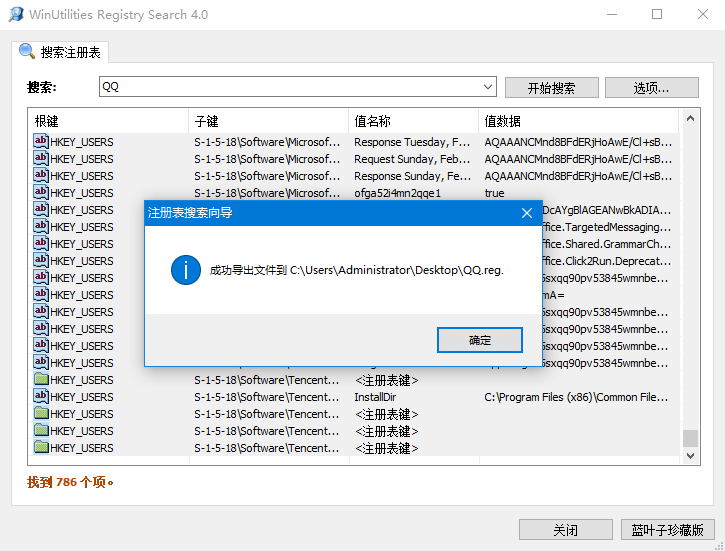Click the export path message text in the dialog

point(356,270)
